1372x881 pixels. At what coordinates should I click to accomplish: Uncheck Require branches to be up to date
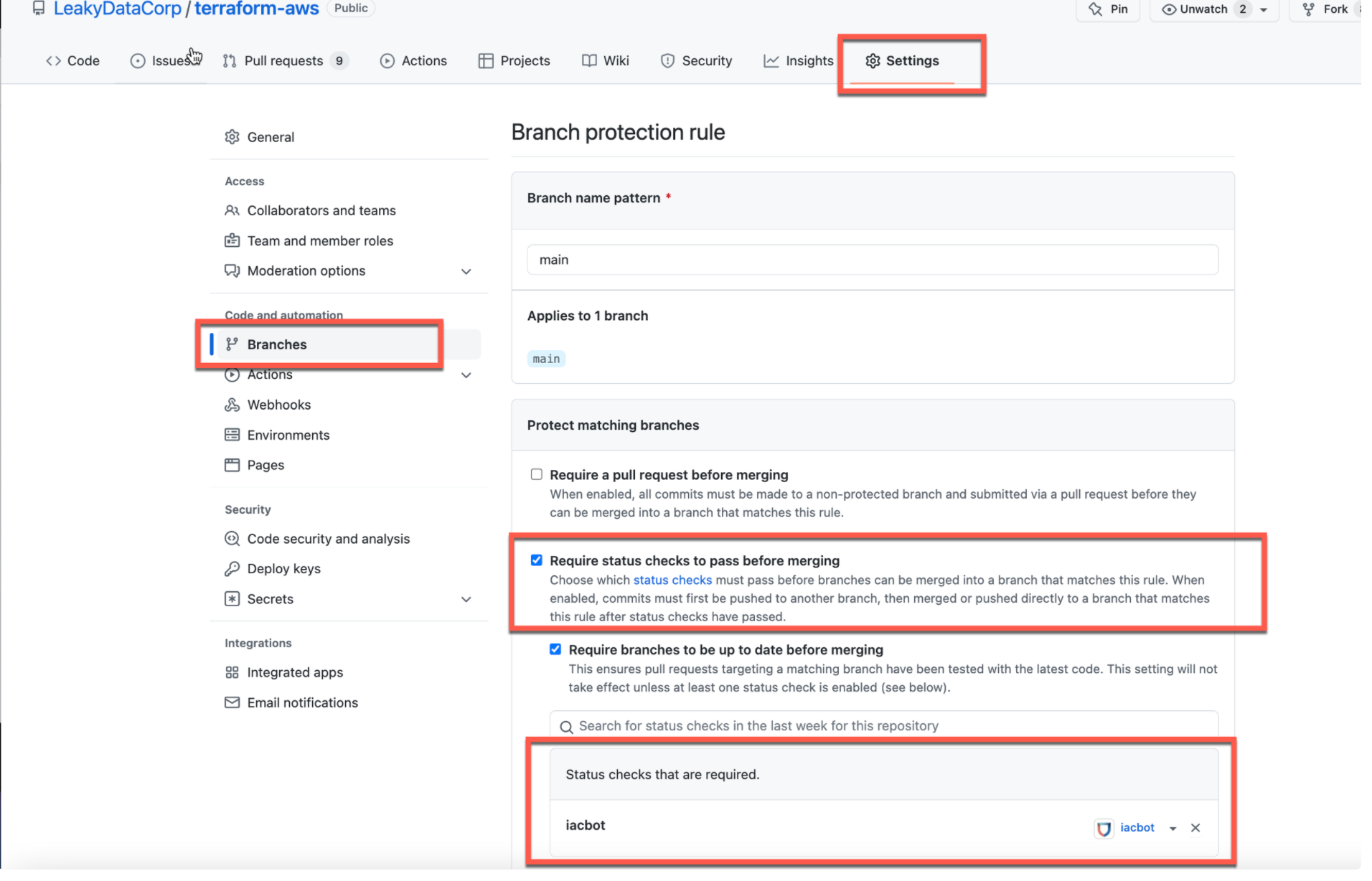[x=555, y=649]
